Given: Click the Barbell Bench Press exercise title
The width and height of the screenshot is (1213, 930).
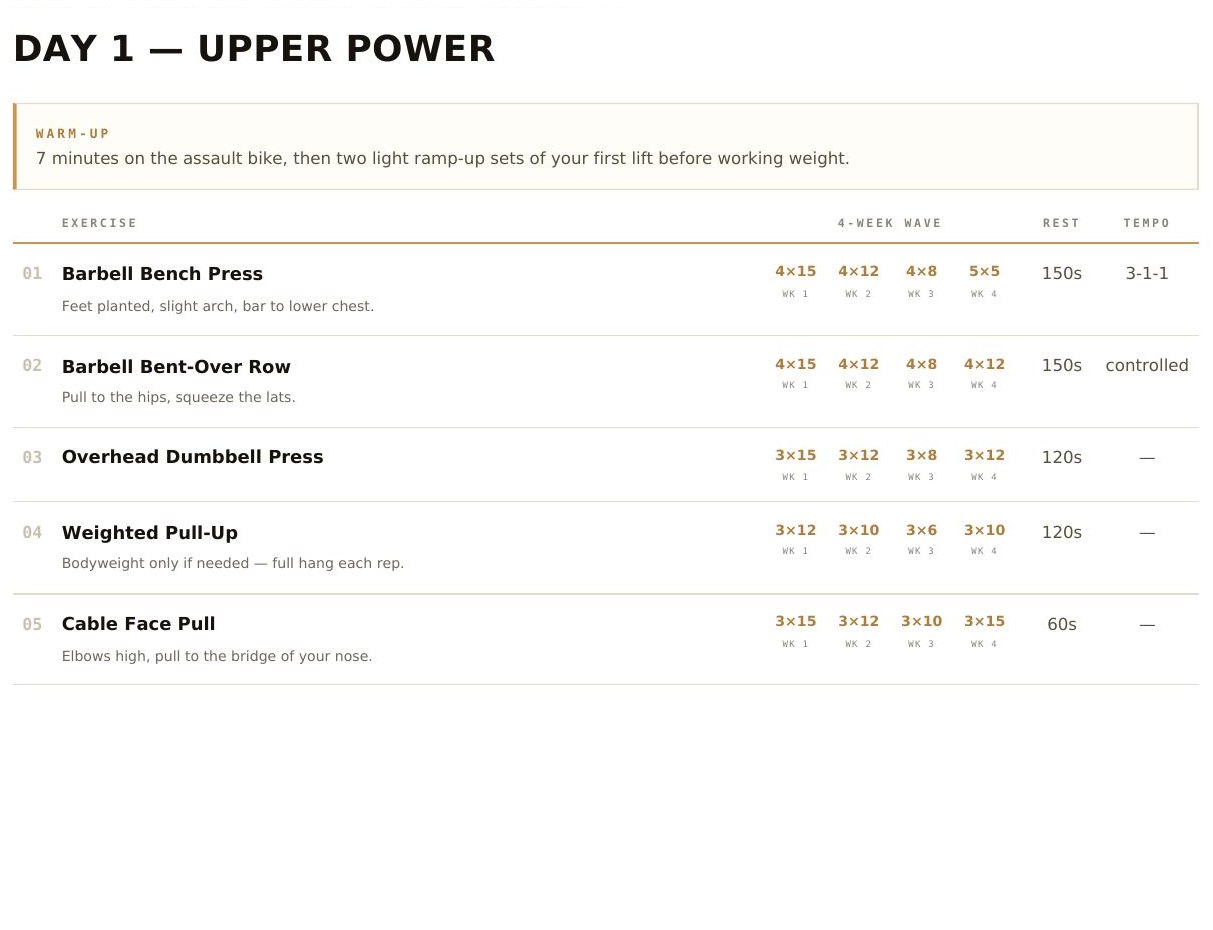Looking at the screenshot, I should (162, 274).
